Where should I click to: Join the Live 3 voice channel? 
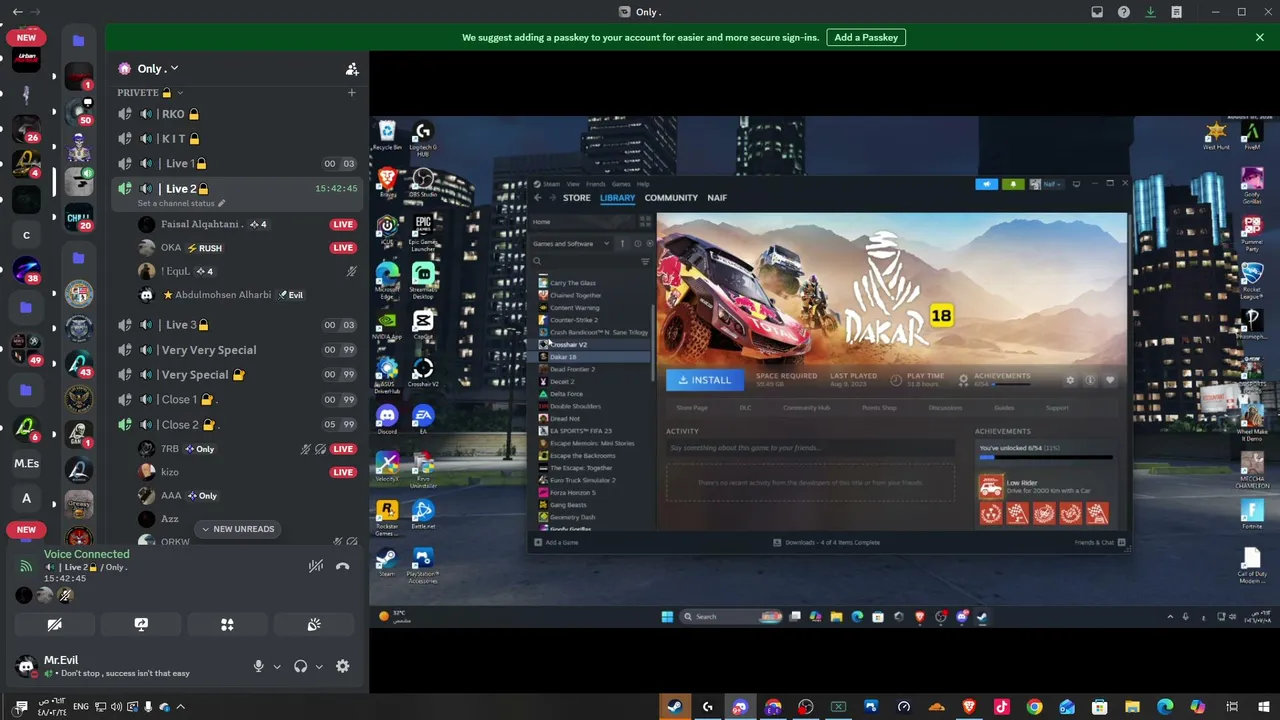pos(238,325)
